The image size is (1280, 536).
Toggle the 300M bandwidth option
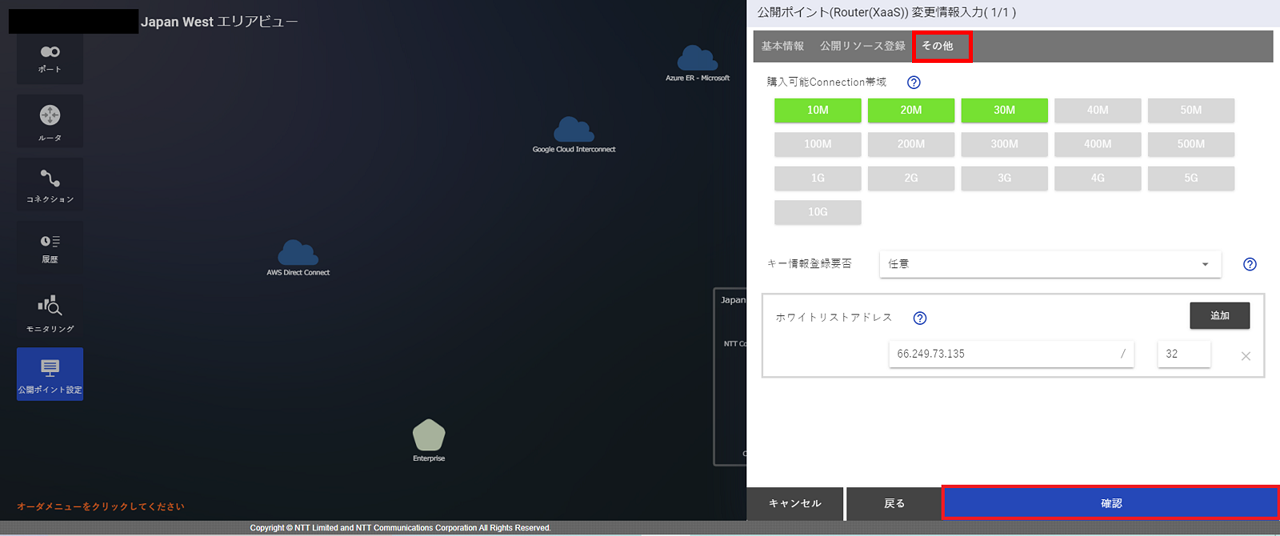click(1004, 145)
